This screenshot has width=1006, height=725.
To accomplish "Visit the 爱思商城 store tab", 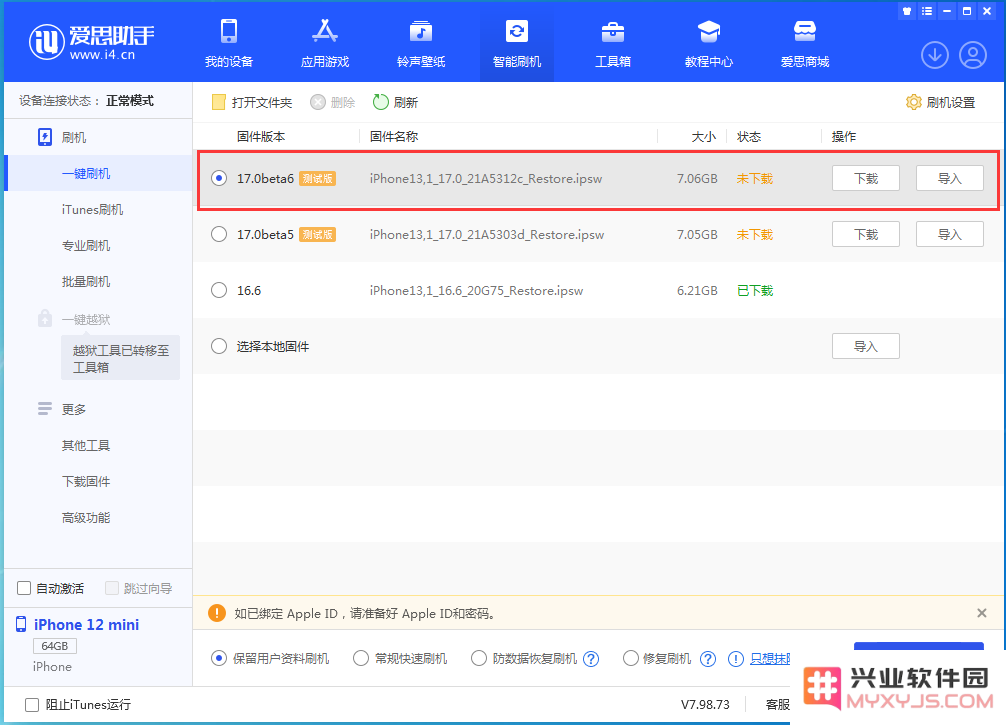I will [805, 42].
